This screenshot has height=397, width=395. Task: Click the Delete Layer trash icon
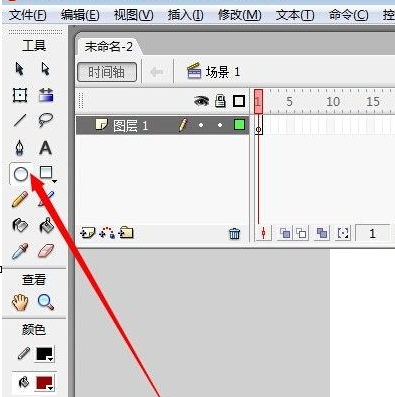coord(234,233)
